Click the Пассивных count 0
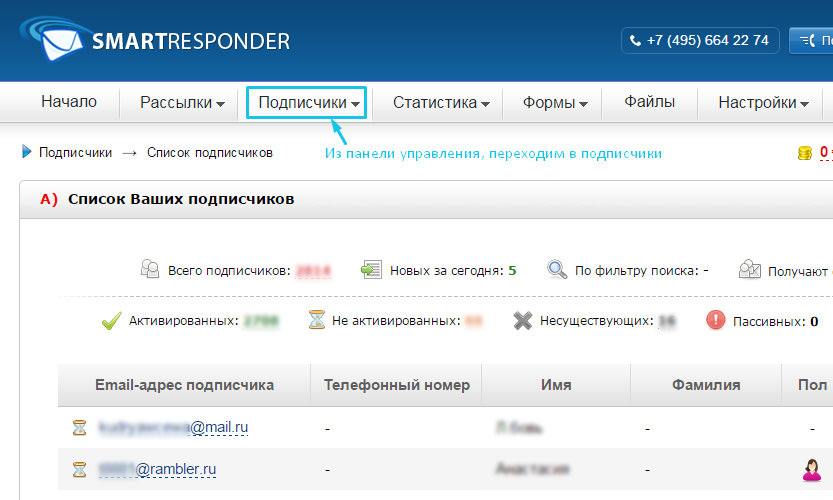This screenshot has height=500, width=833. (x=814, y=321)
